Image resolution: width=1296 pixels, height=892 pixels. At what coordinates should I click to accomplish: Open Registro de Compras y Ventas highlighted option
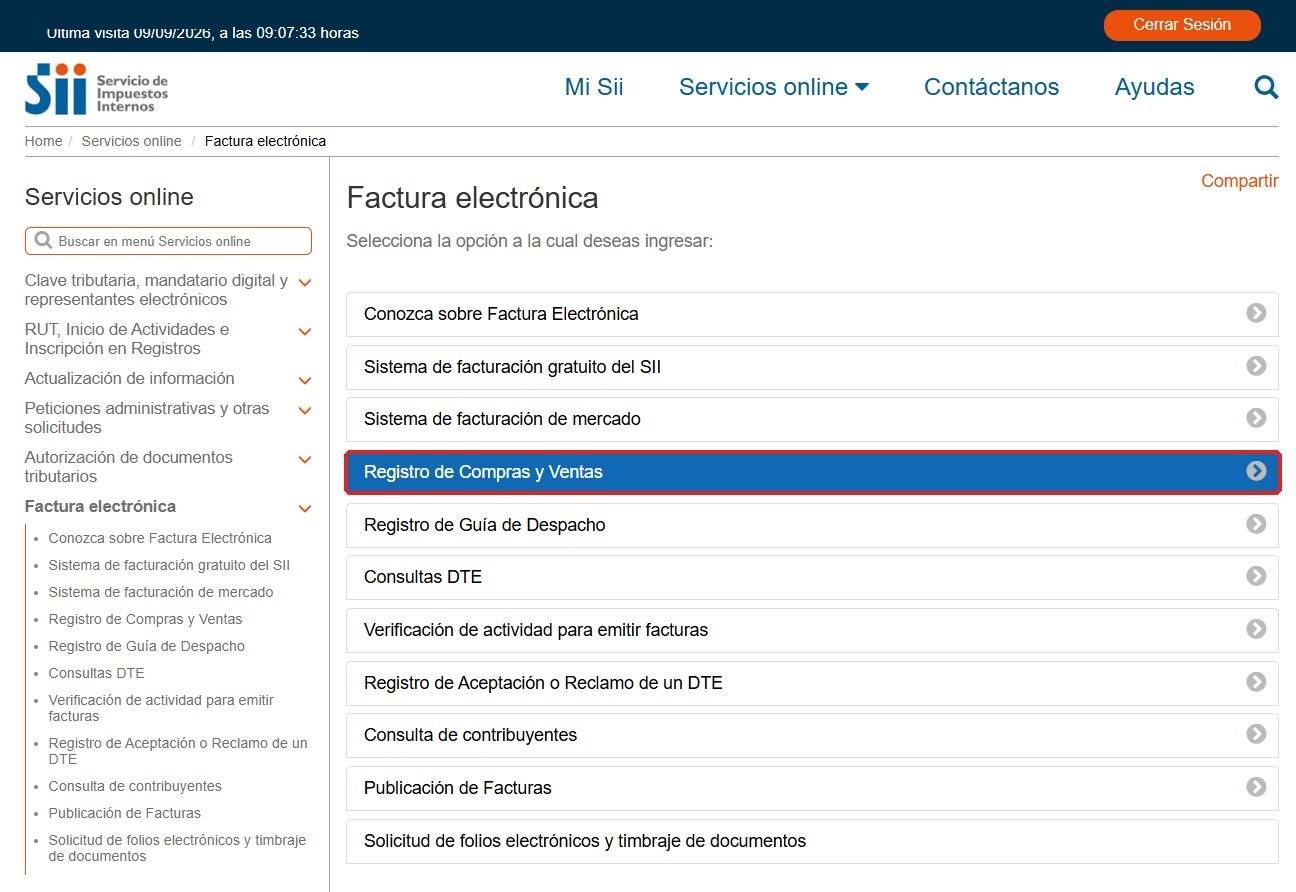click(812, 472)
